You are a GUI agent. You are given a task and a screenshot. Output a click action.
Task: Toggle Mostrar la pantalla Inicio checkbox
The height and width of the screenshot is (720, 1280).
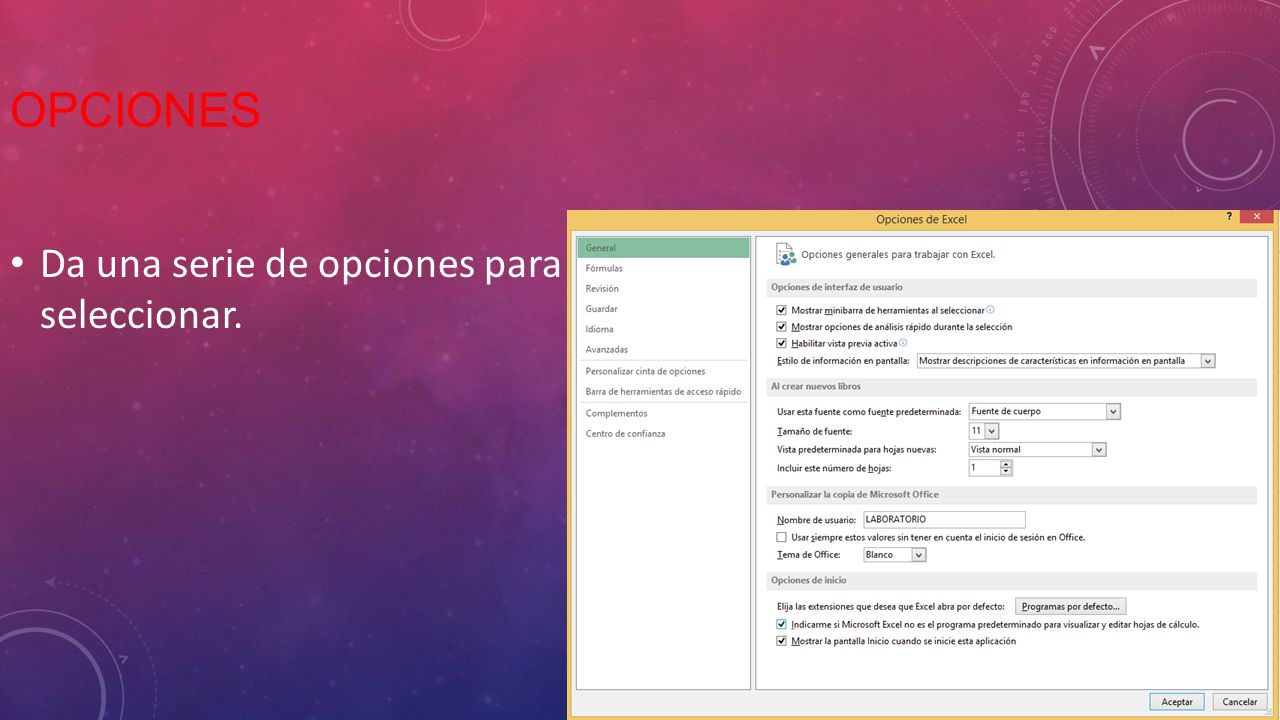click(x=782, y=641)
